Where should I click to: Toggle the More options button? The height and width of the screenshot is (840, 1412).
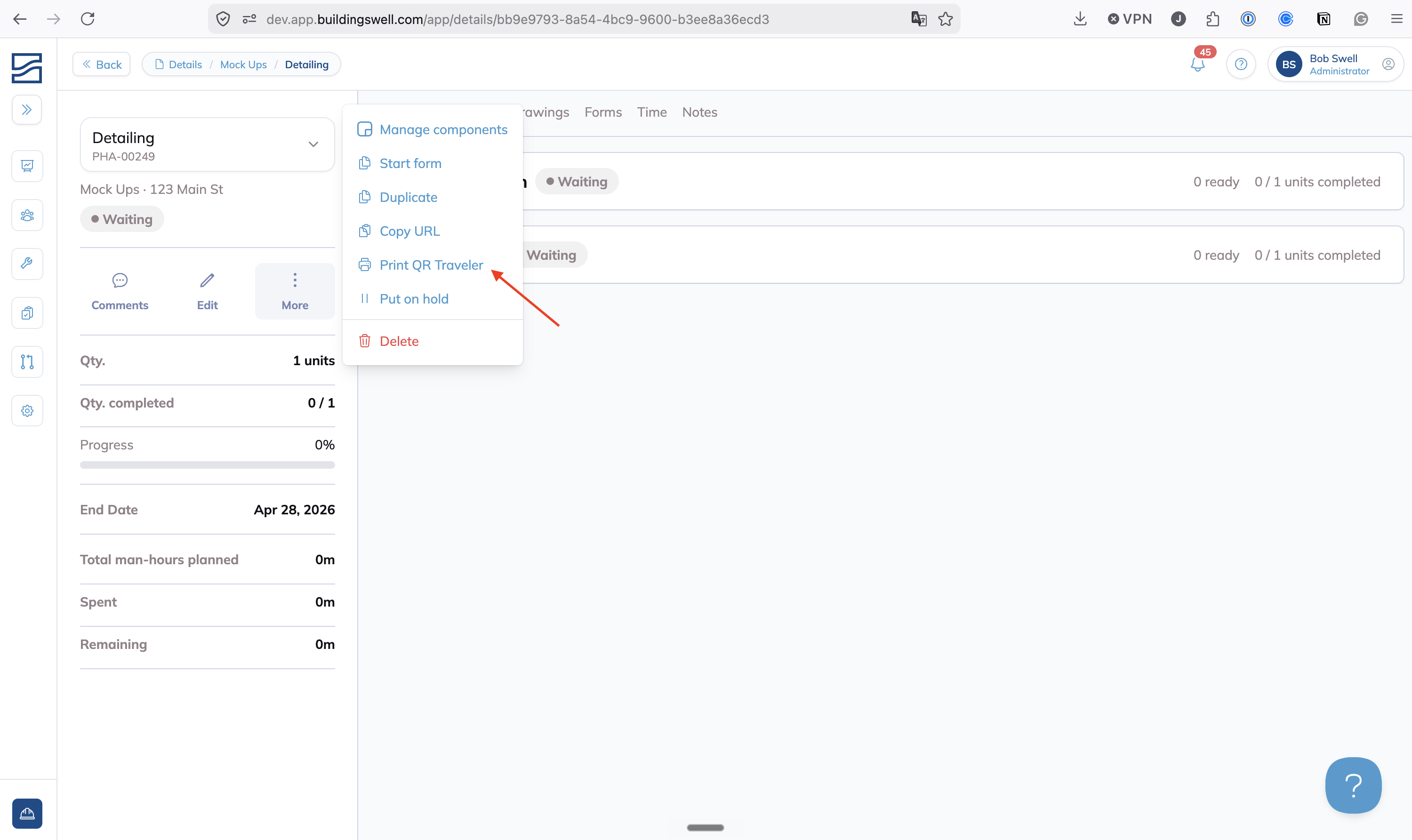295,291
